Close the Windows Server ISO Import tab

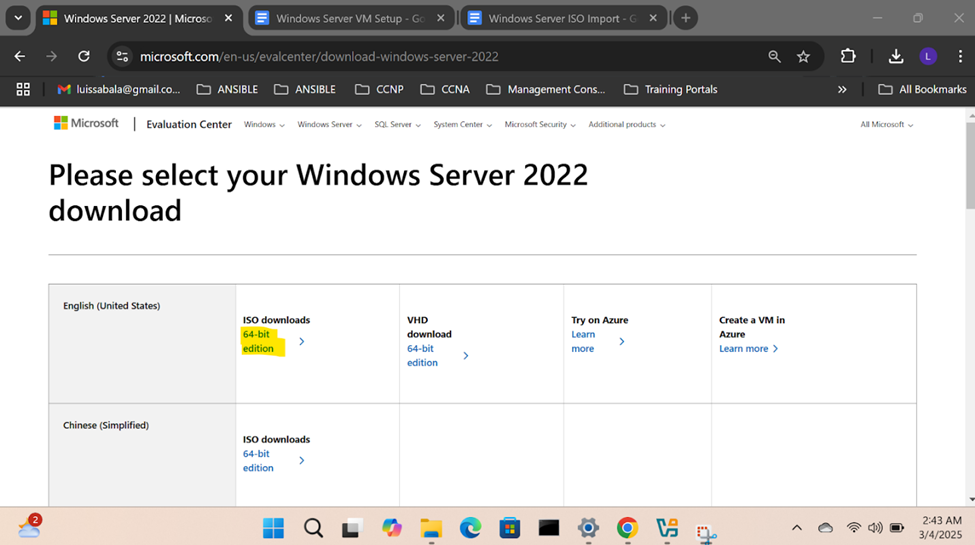(653, 18)
